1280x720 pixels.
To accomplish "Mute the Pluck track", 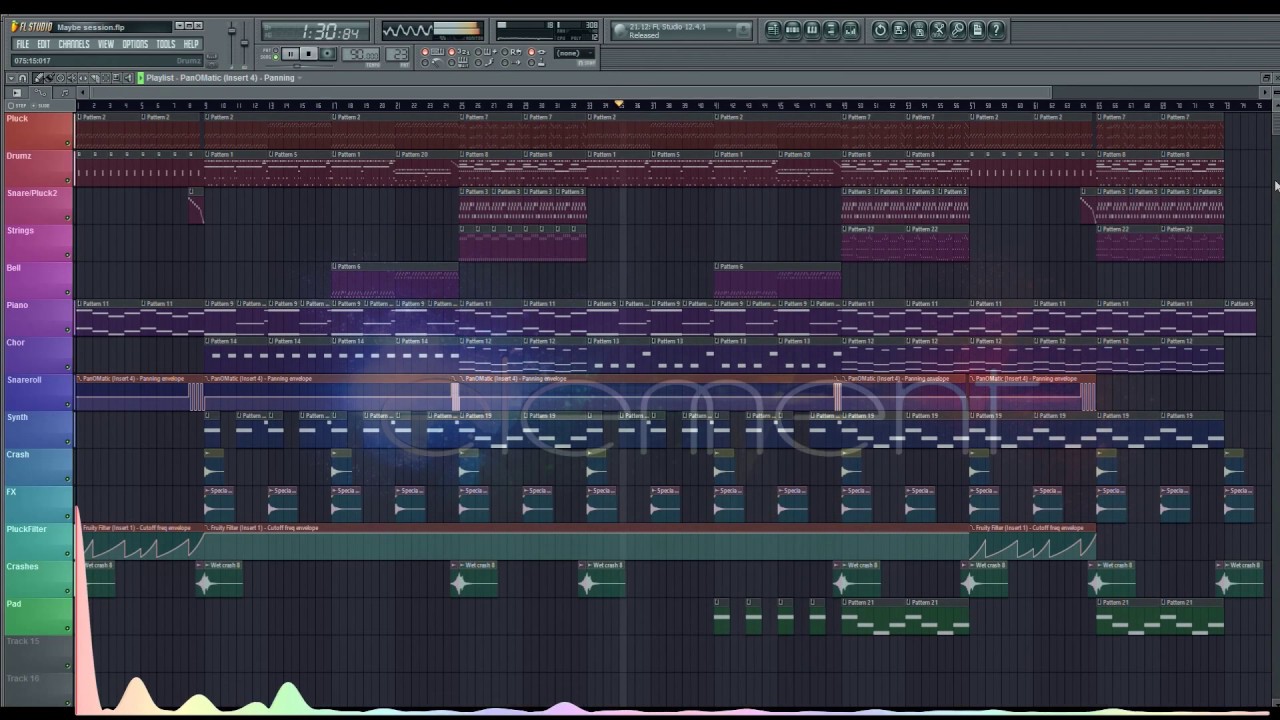I will pyautogui.click(x=68, y=143).
